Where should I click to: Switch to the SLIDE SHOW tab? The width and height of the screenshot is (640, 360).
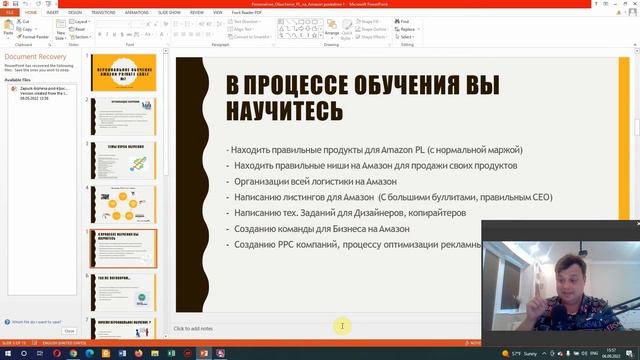(x=169, y=13)
